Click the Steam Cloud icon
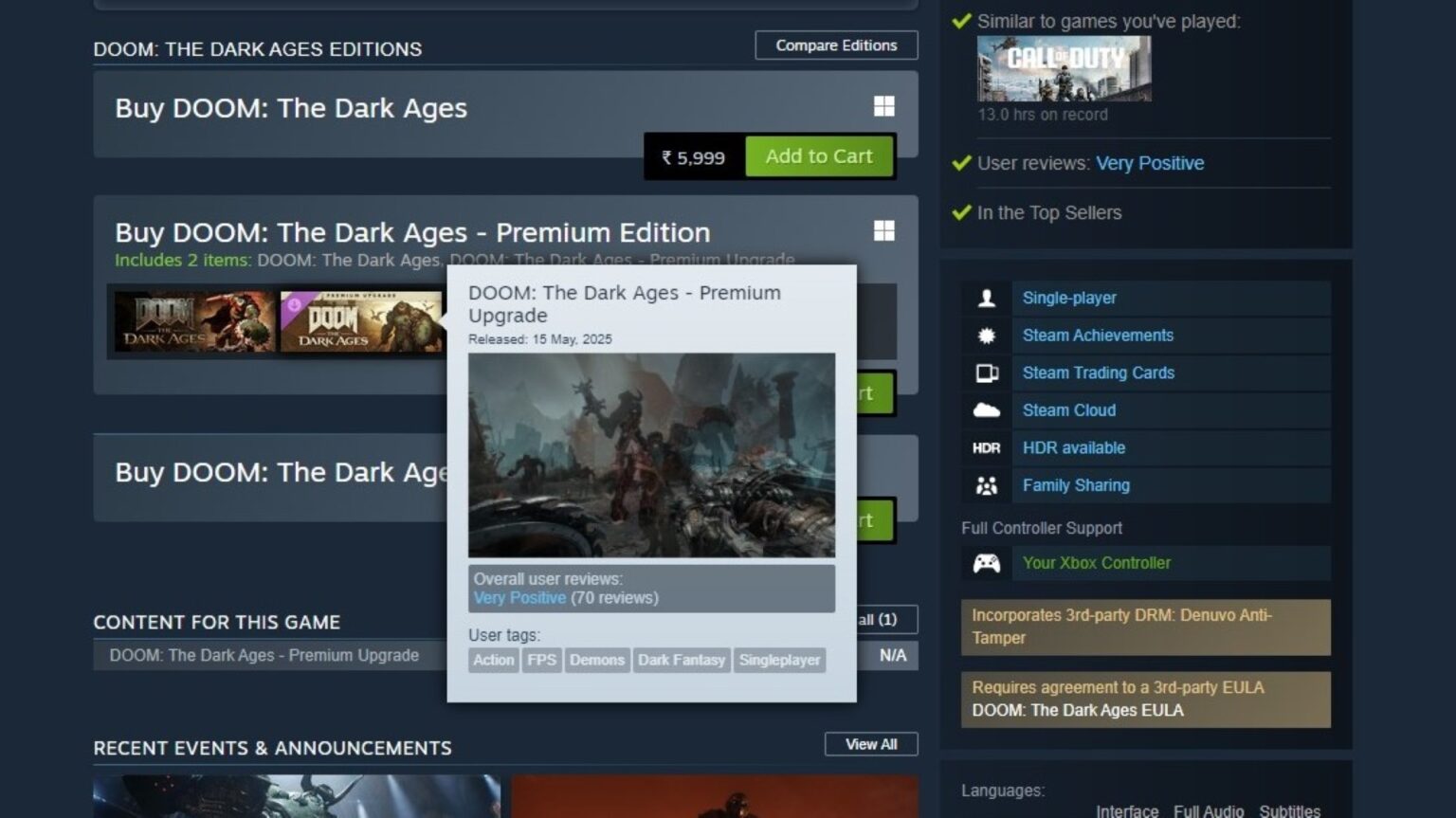 click(x=987, y=409)
